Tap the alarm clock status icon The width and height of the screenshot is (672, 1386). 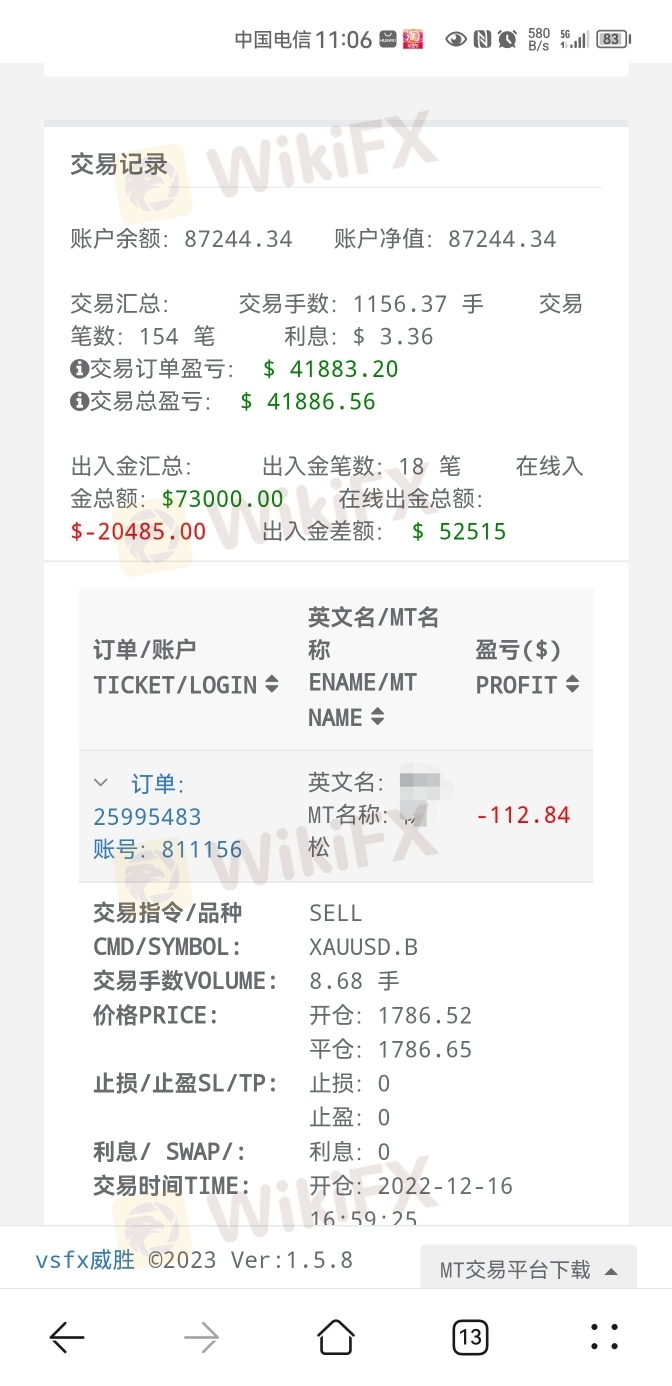pyautogui.click(x=507, y=39)
